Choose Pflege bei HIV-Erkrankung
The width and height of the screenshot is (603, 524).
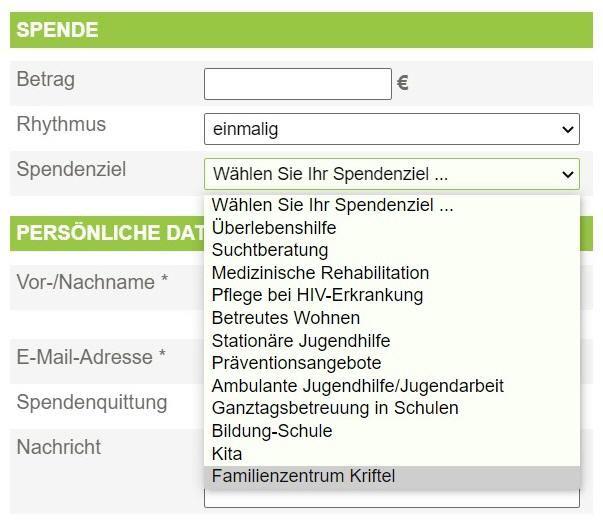point(317,295)
